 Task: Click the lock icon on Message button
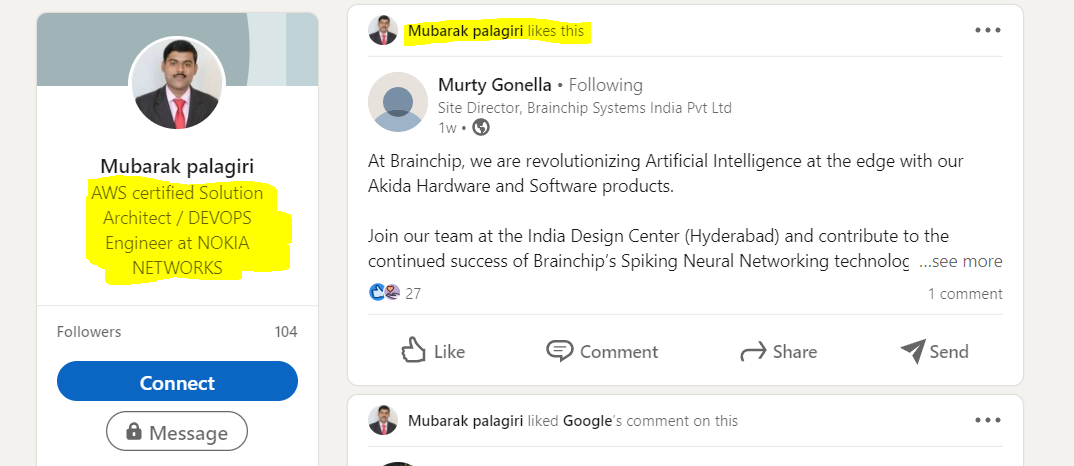134,432
